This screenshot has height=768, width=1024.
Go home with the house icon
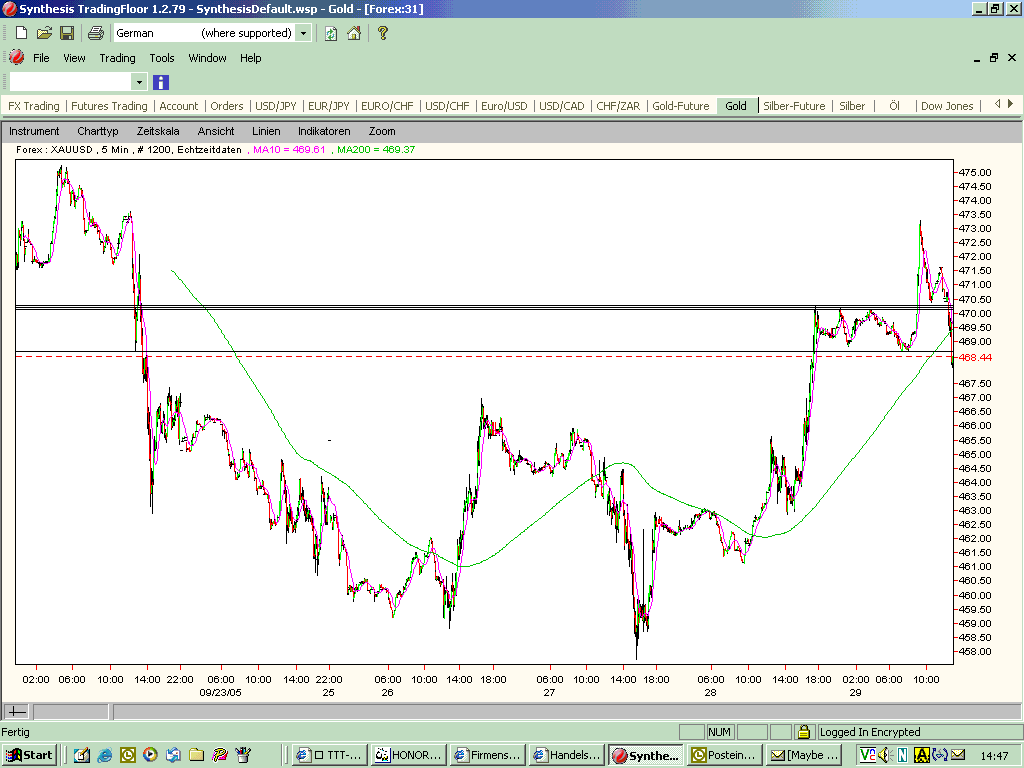pyautogui.click(x=354, y=33)
